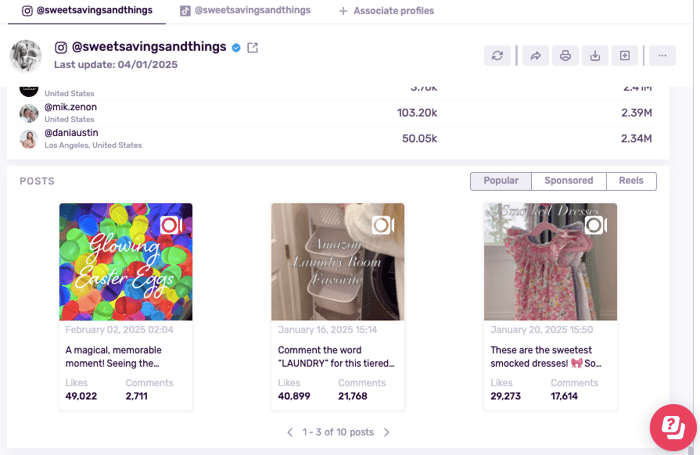
Task: Switch to the TikTok @sweetsavingsandthings tab
Action: [245, 10]
